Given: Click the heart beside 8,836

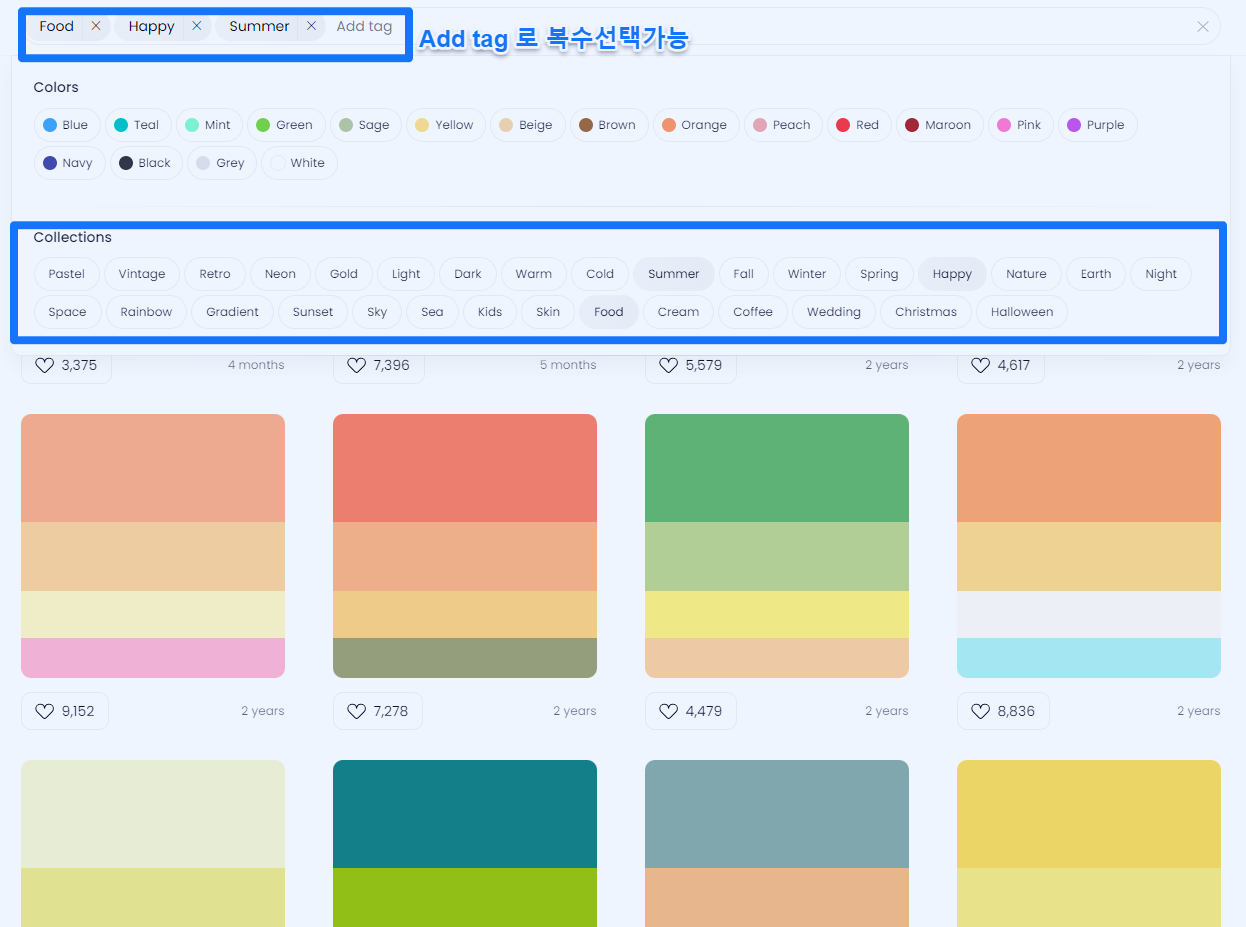Looking at the screenshot, I should [980, 710].
